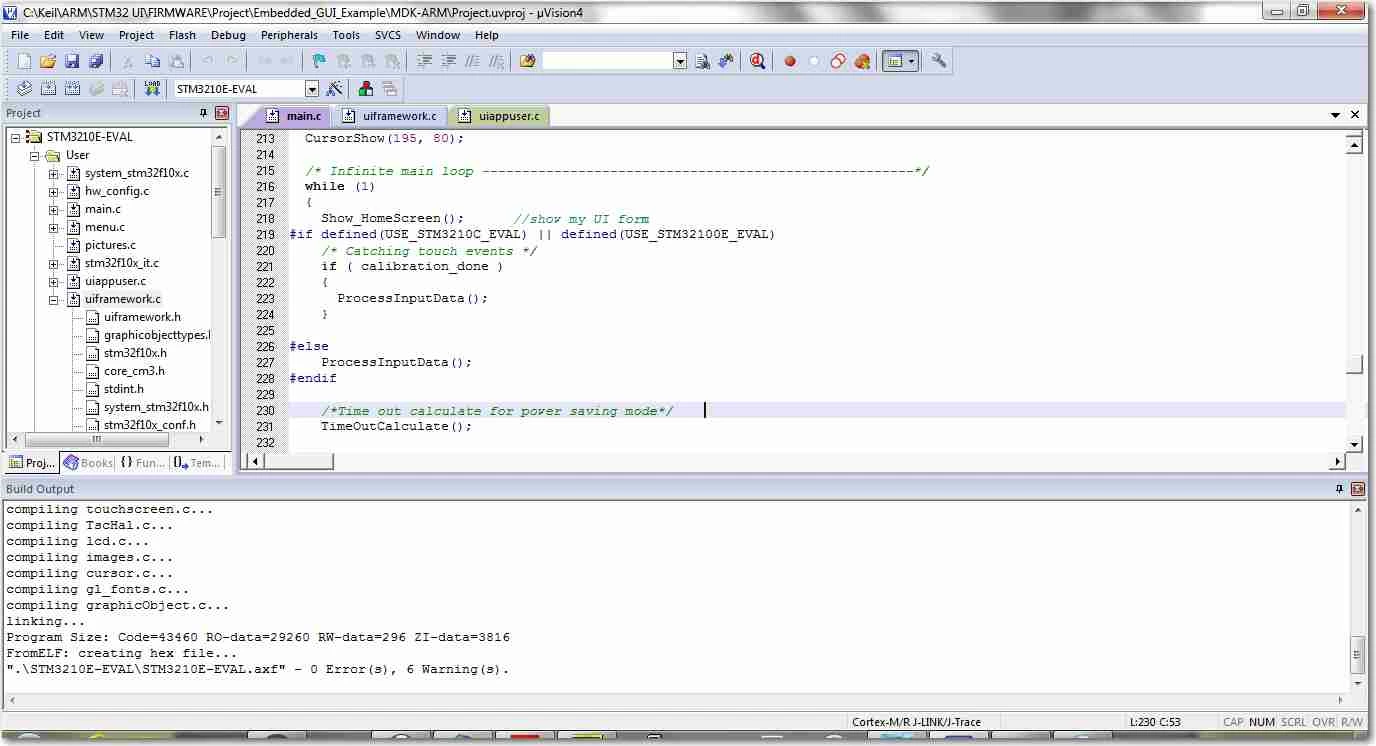1376x746 pixels.
Task: Select stm32f10x_it.c in the project tree
Action: [x=121, y=263]
